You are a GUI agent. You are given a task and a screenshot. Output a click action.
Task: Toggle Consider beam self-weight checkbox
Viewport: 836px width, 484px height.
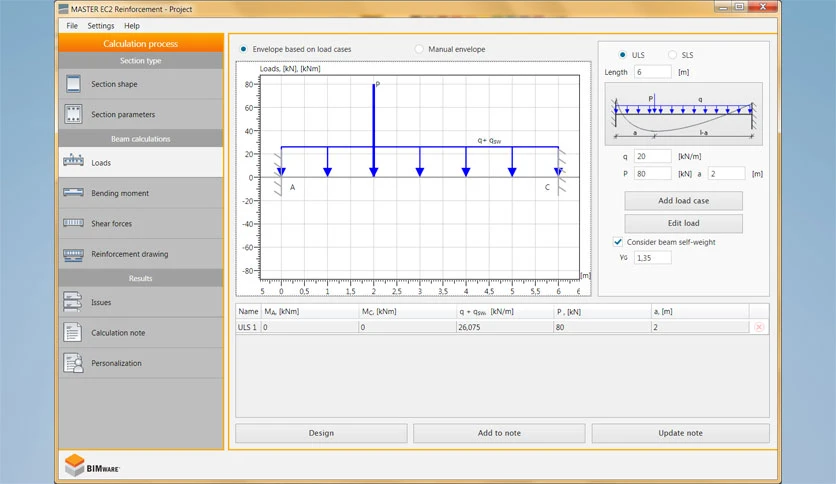tap(618, 242)
